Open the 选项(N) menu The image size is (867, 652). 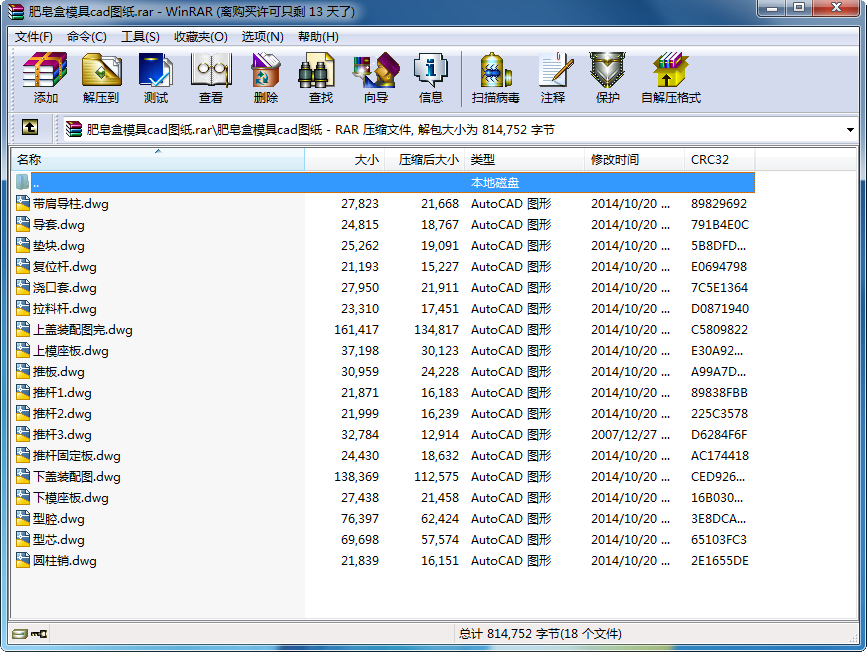(x=263, y=36)
